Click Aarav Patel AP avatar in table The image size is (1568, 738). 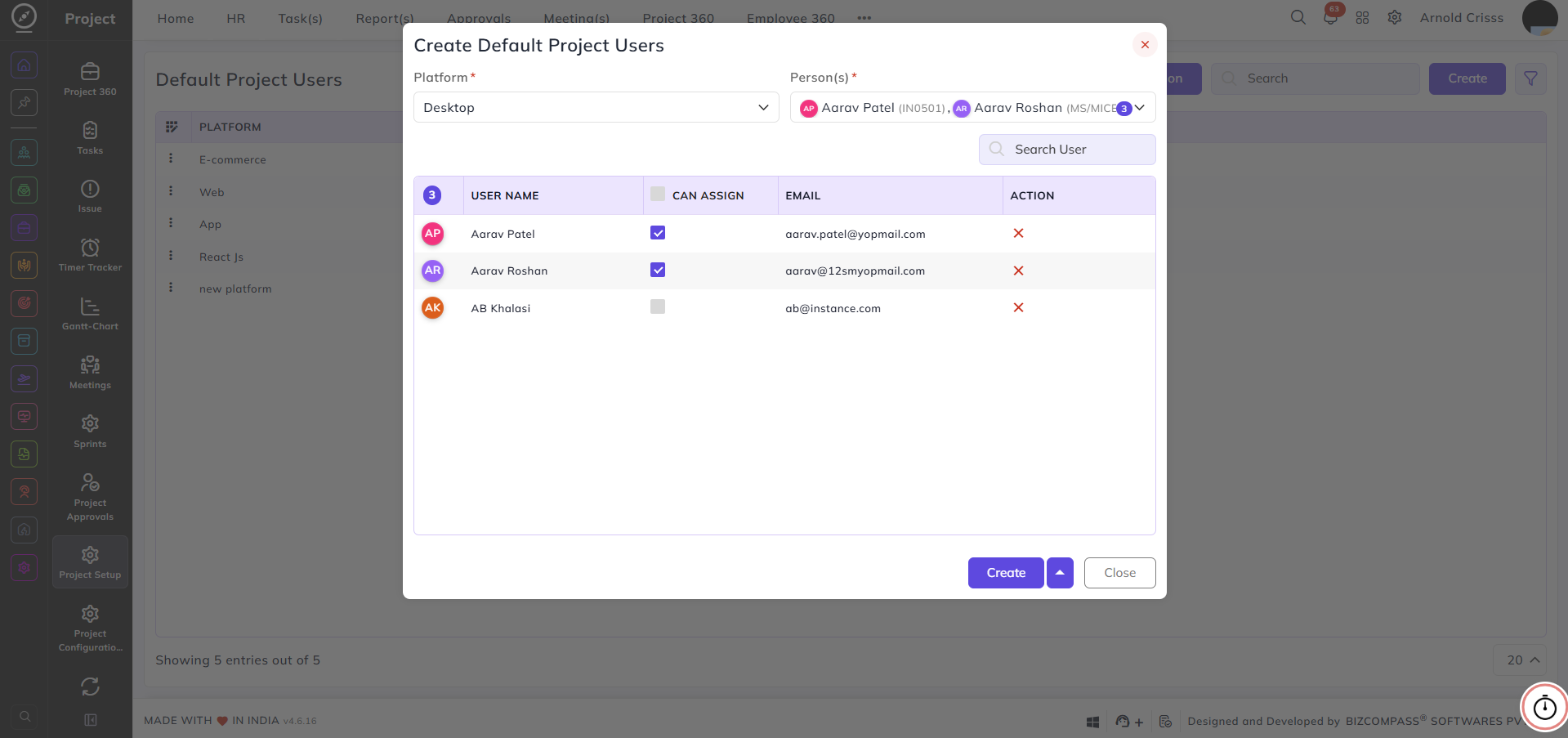point(432,234)
